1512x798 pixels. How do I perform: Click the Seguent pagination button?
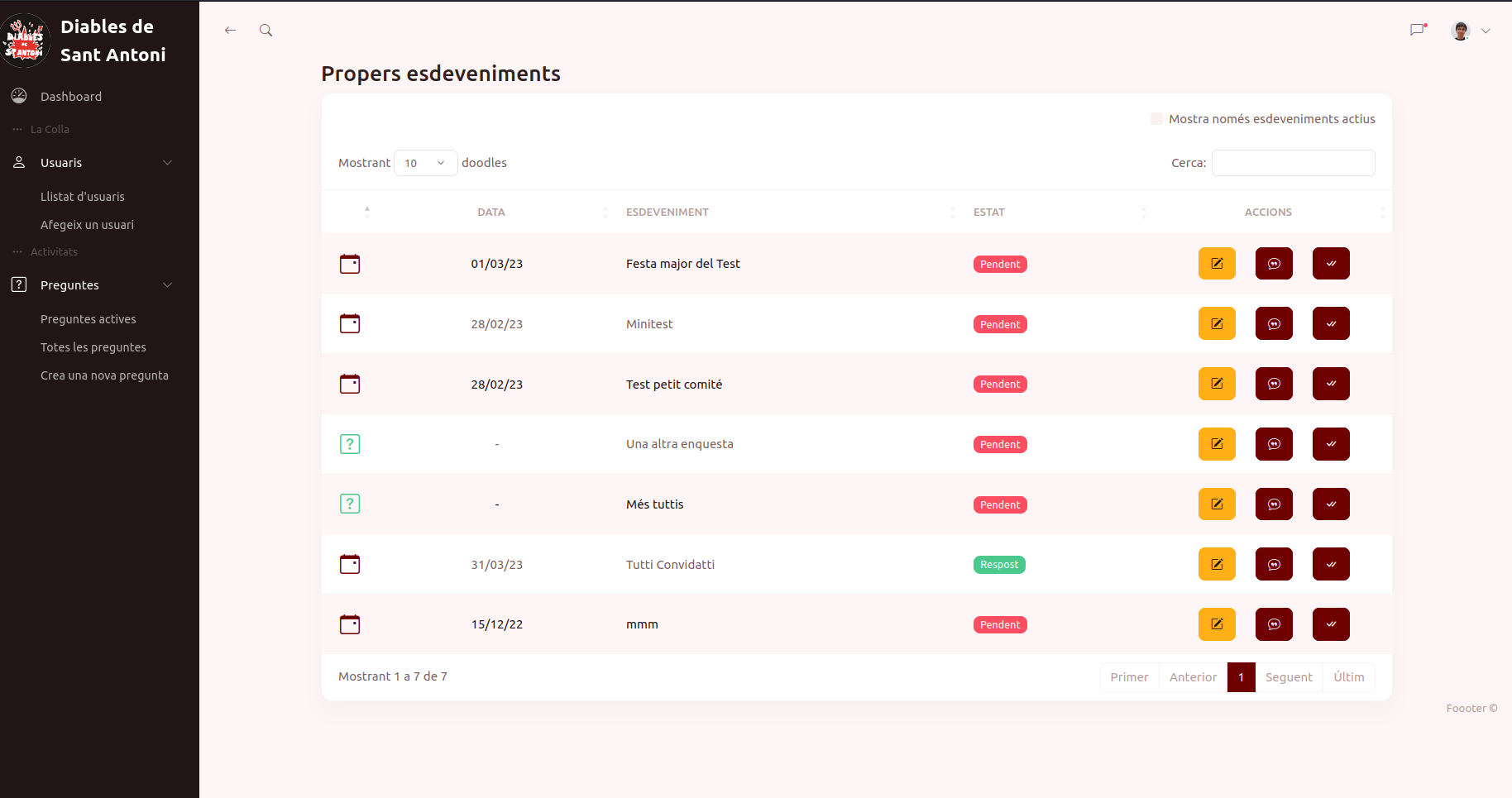pyautogui.click(x=1288, y=677)
